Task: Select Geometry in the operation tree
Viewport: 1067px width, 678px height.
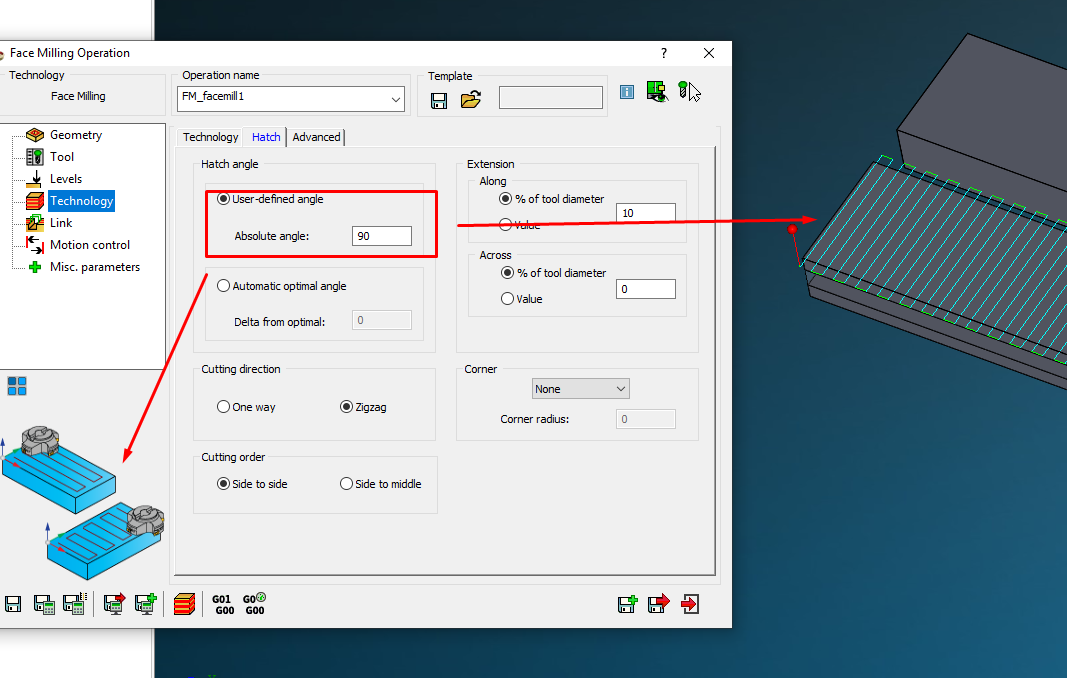Action: coord(76,135)
